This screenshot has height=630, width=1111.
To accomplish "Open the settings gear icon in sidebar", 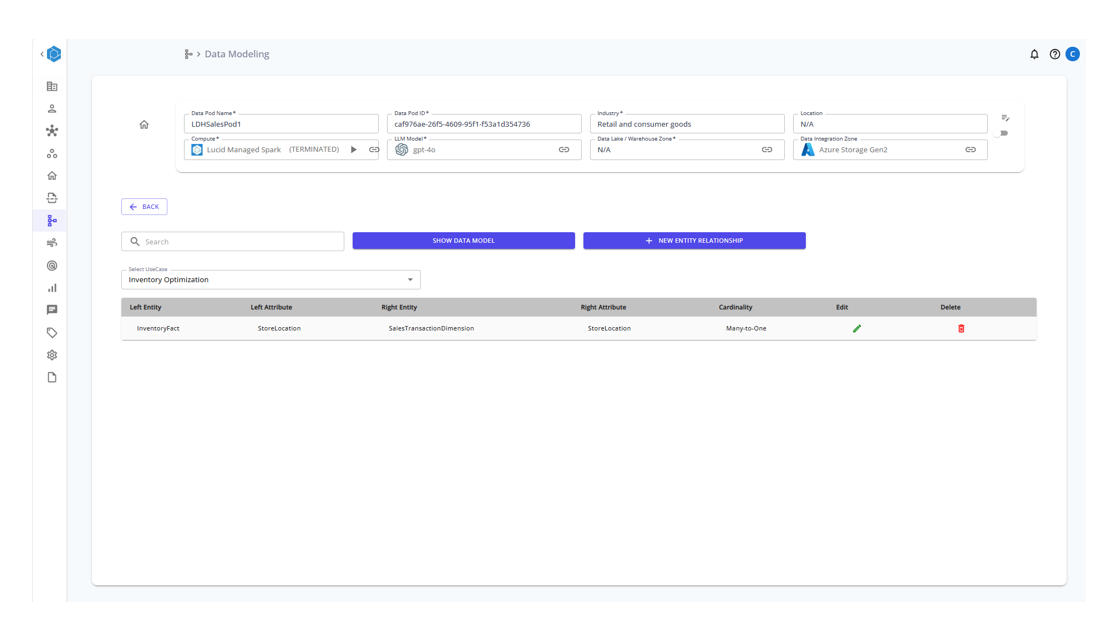I will coord(52,355).
